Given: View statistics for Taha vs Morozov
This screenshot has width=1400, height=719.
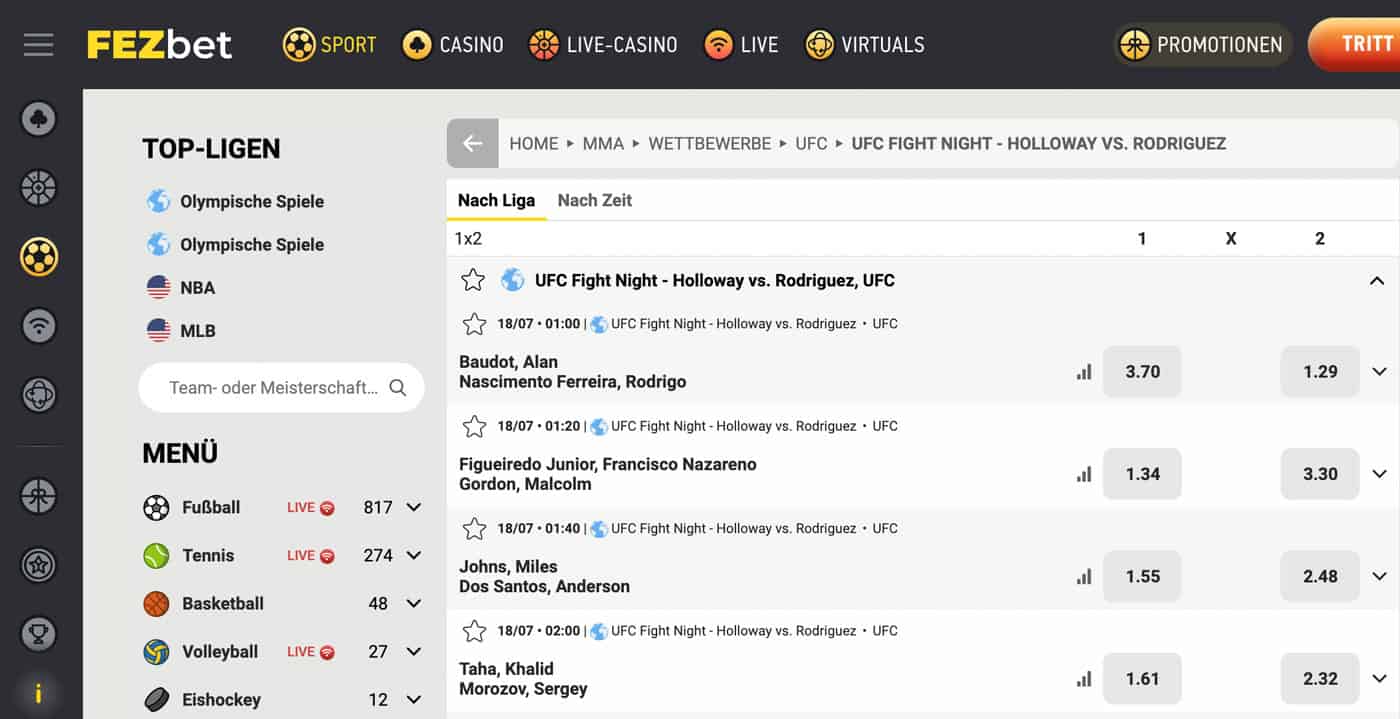Looking at the screenshot, I should (1084, 679).
